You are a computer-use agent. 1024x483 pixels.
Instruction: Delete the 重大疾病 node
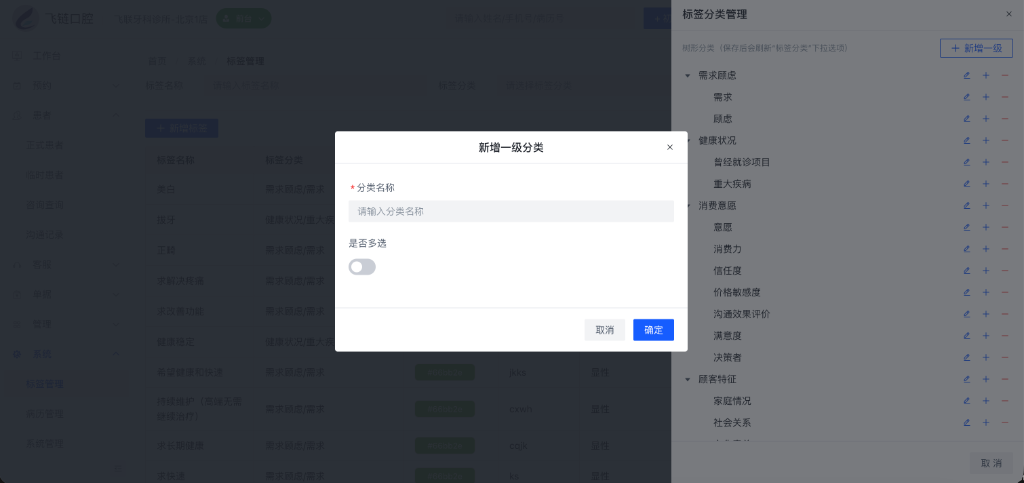(x=1005, y=184)
